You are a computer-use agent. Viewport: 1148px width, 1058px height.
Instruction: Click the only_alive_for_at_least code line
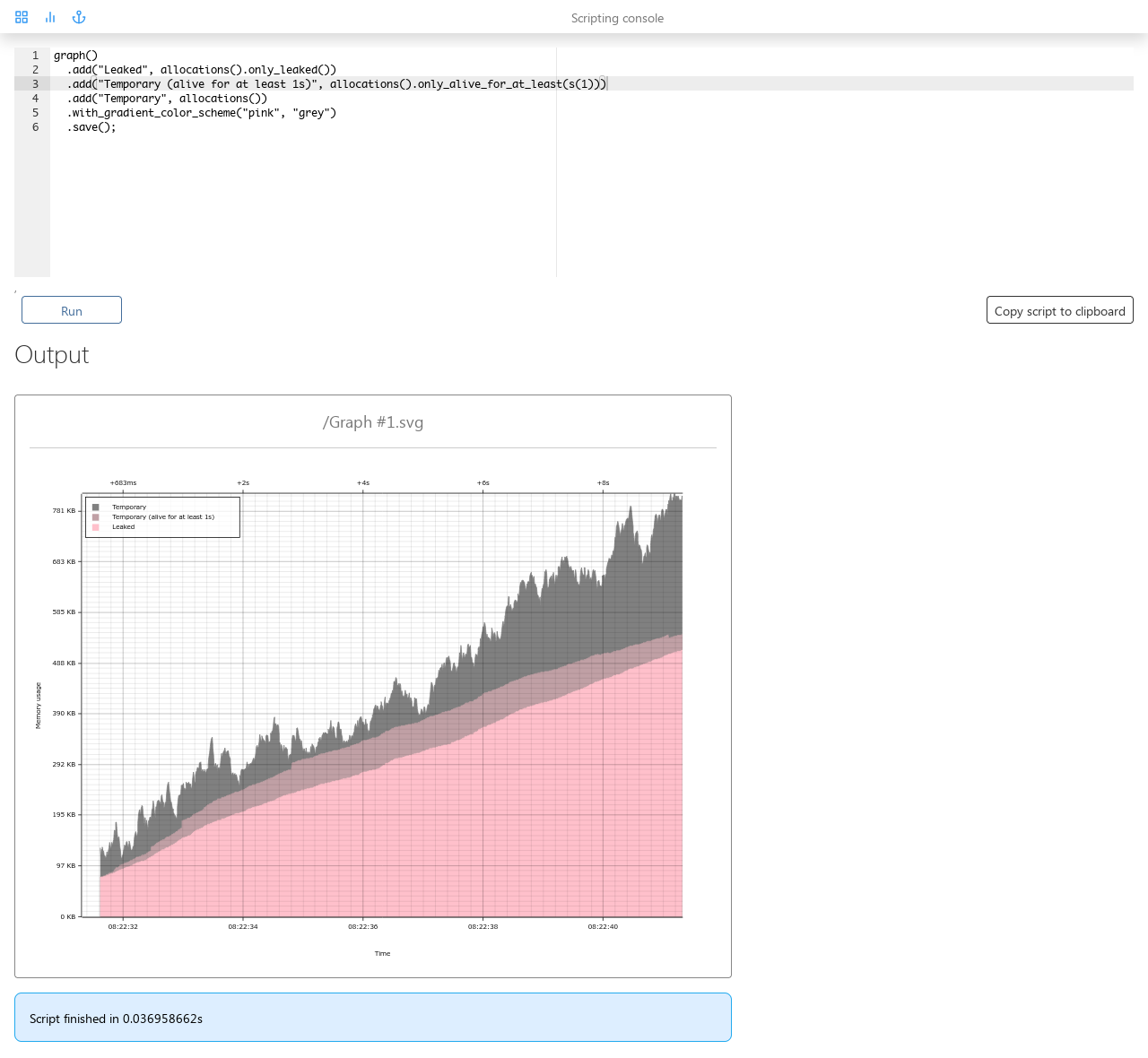point(337,84)
